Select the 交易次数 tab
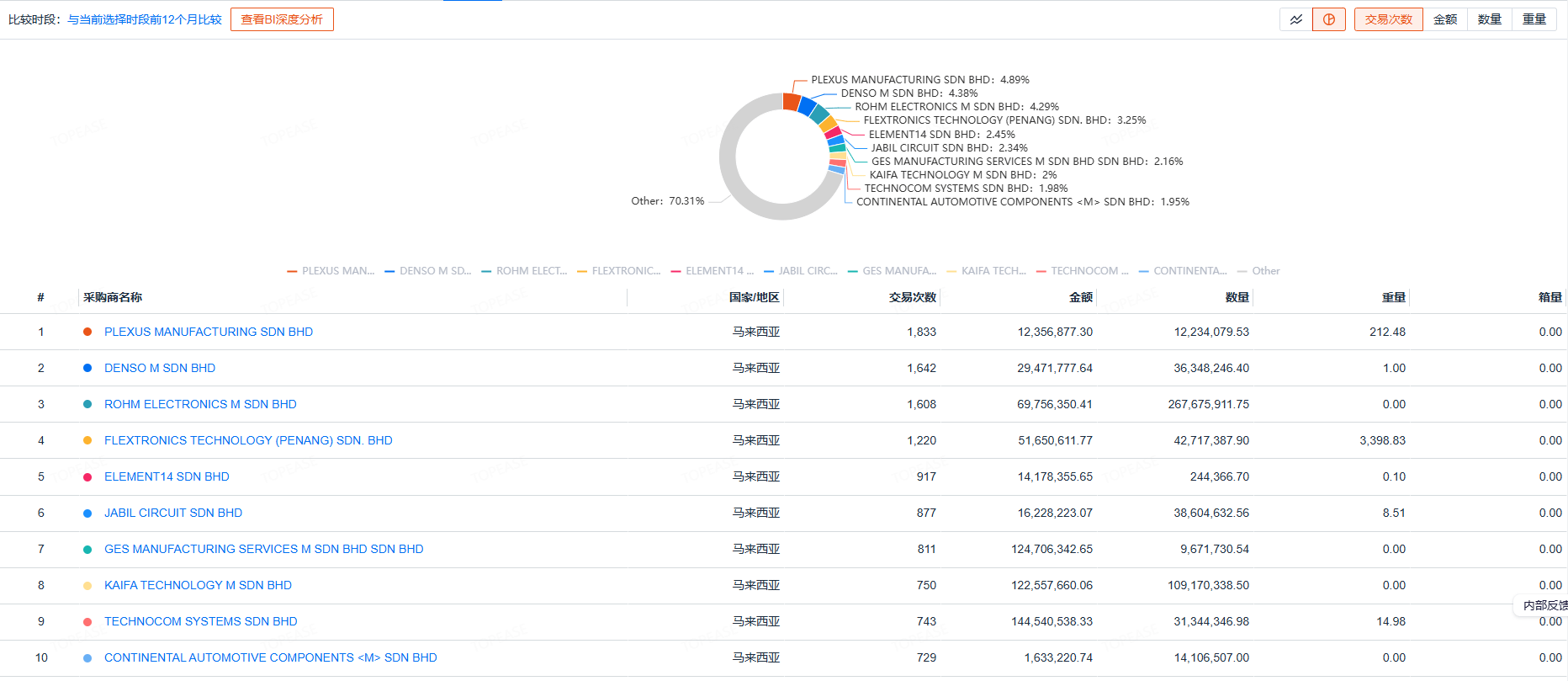1568x681 pixels. 1388,19
